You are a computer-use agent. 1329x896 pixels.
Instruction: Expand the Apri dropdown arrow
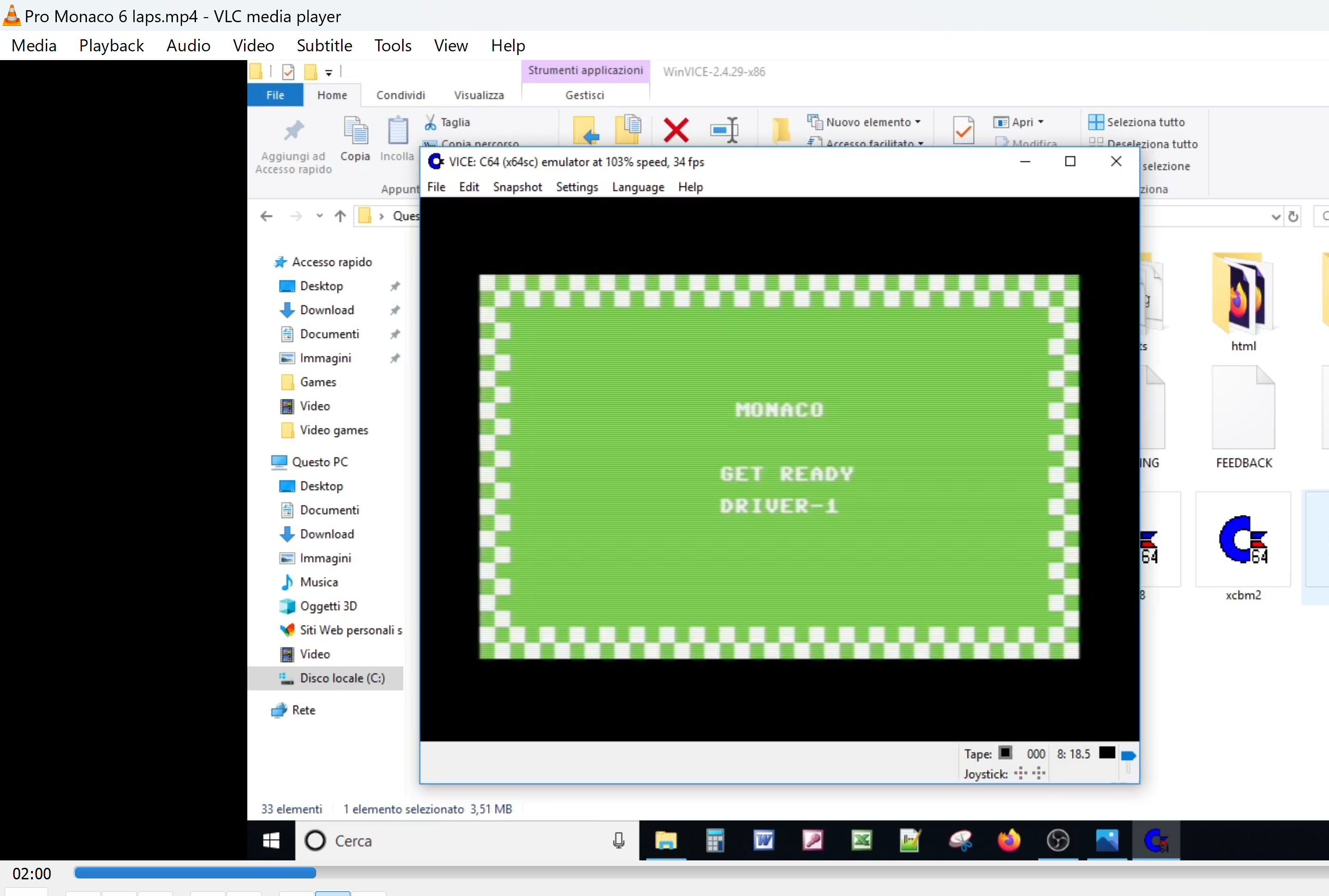(x=1041, y=122)
